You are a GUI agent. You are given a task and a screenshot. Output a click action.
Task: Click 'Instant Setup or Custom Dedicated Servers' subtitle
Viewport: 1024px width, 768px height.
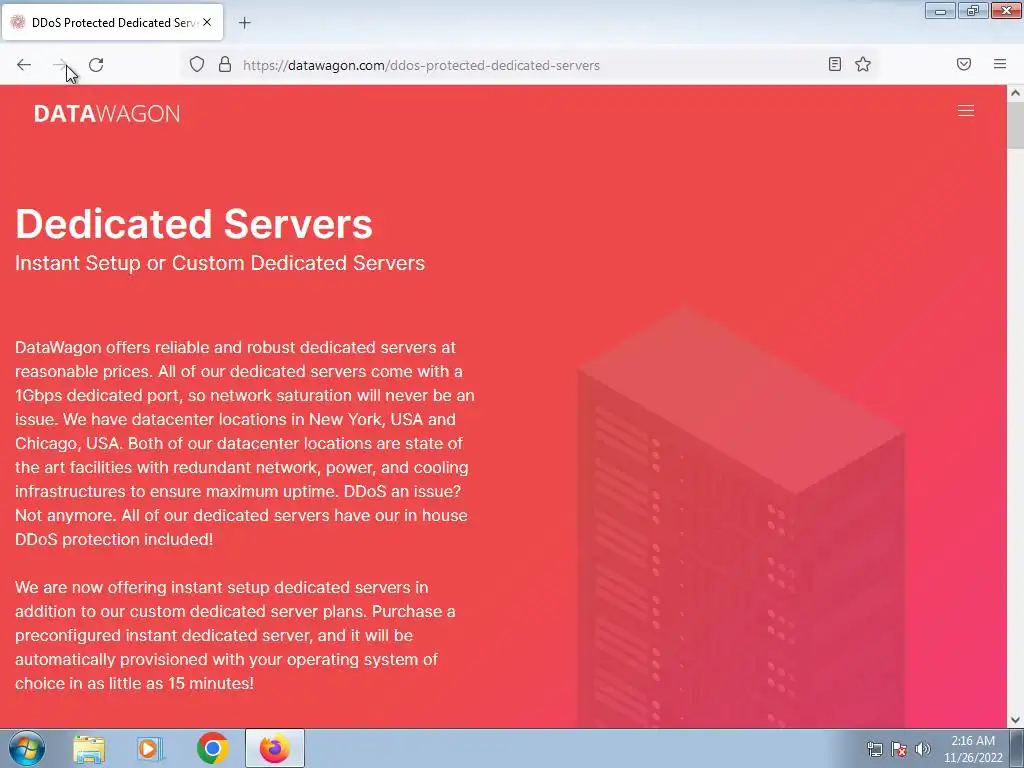[x=220, y=263]
